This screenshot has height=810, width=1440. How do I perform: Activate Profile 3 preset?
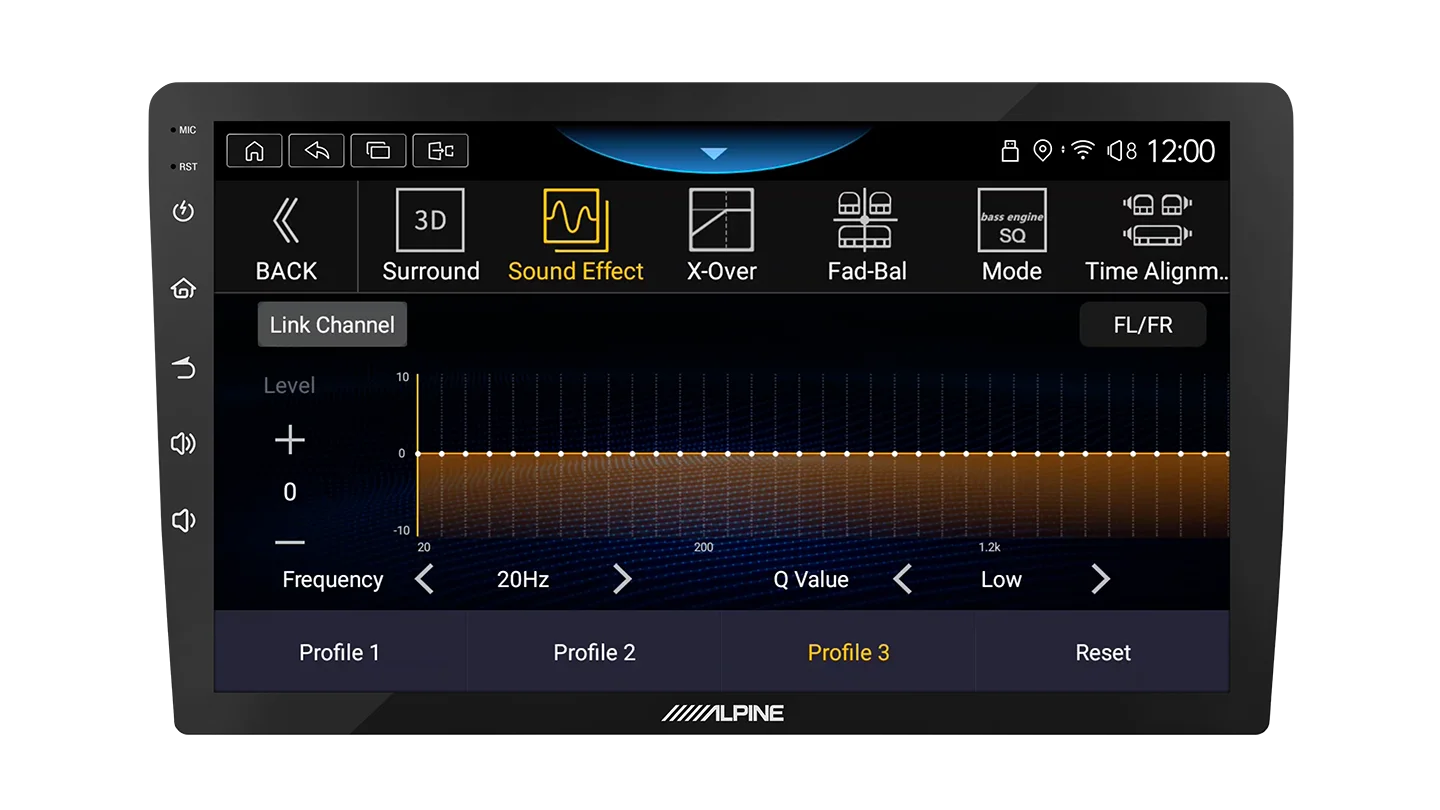pyautogui.click(x=849, y=652)
